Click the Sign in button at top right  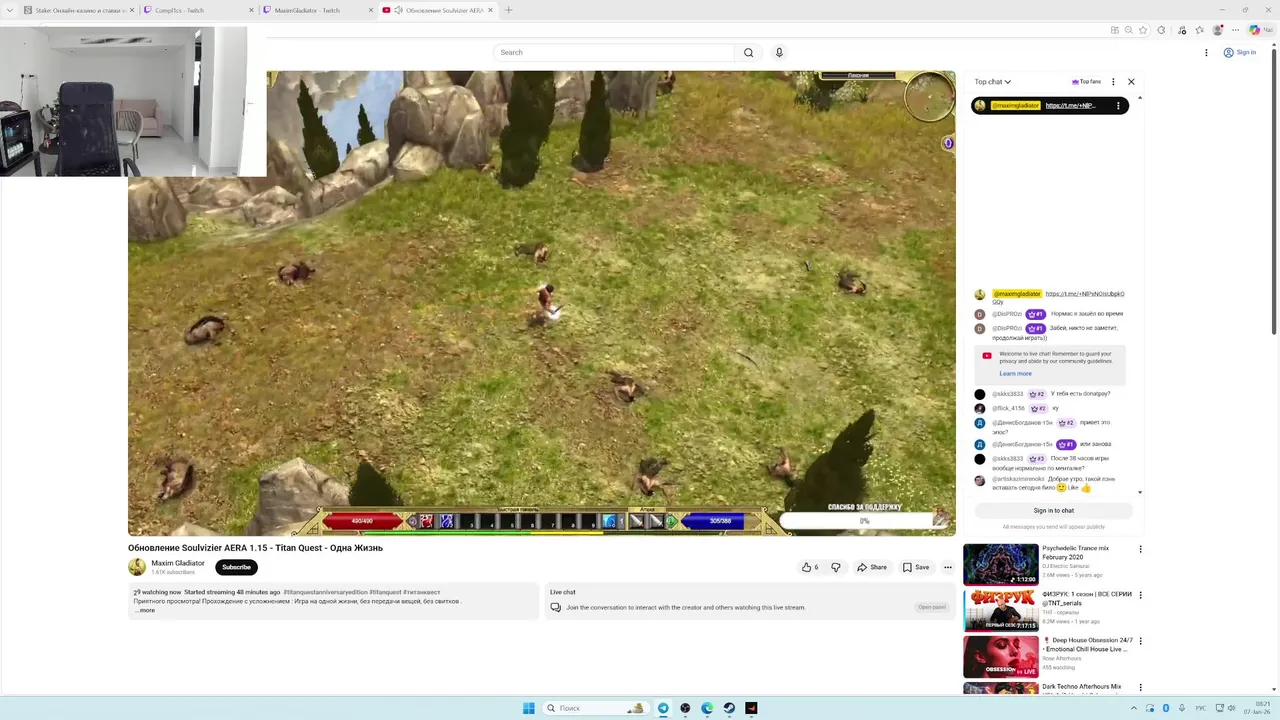click(1240, 52)
